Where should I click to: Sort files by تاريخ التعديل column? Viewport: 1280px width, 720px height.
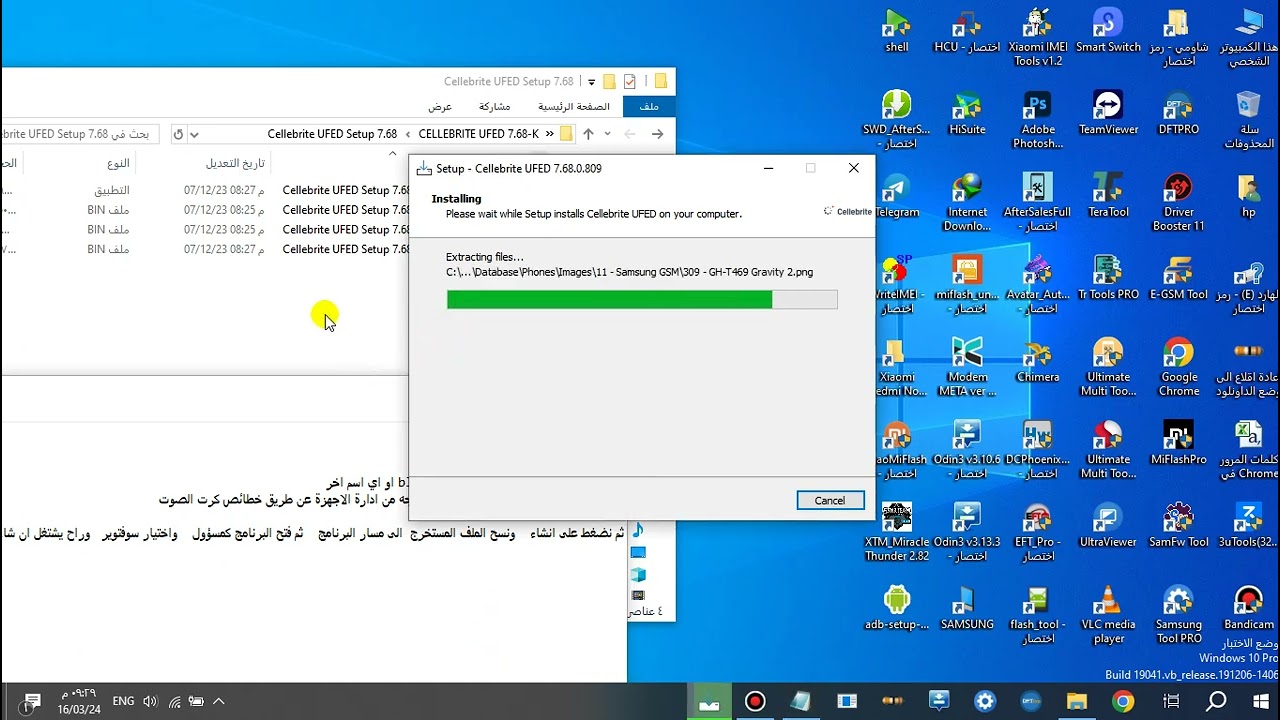235,163
